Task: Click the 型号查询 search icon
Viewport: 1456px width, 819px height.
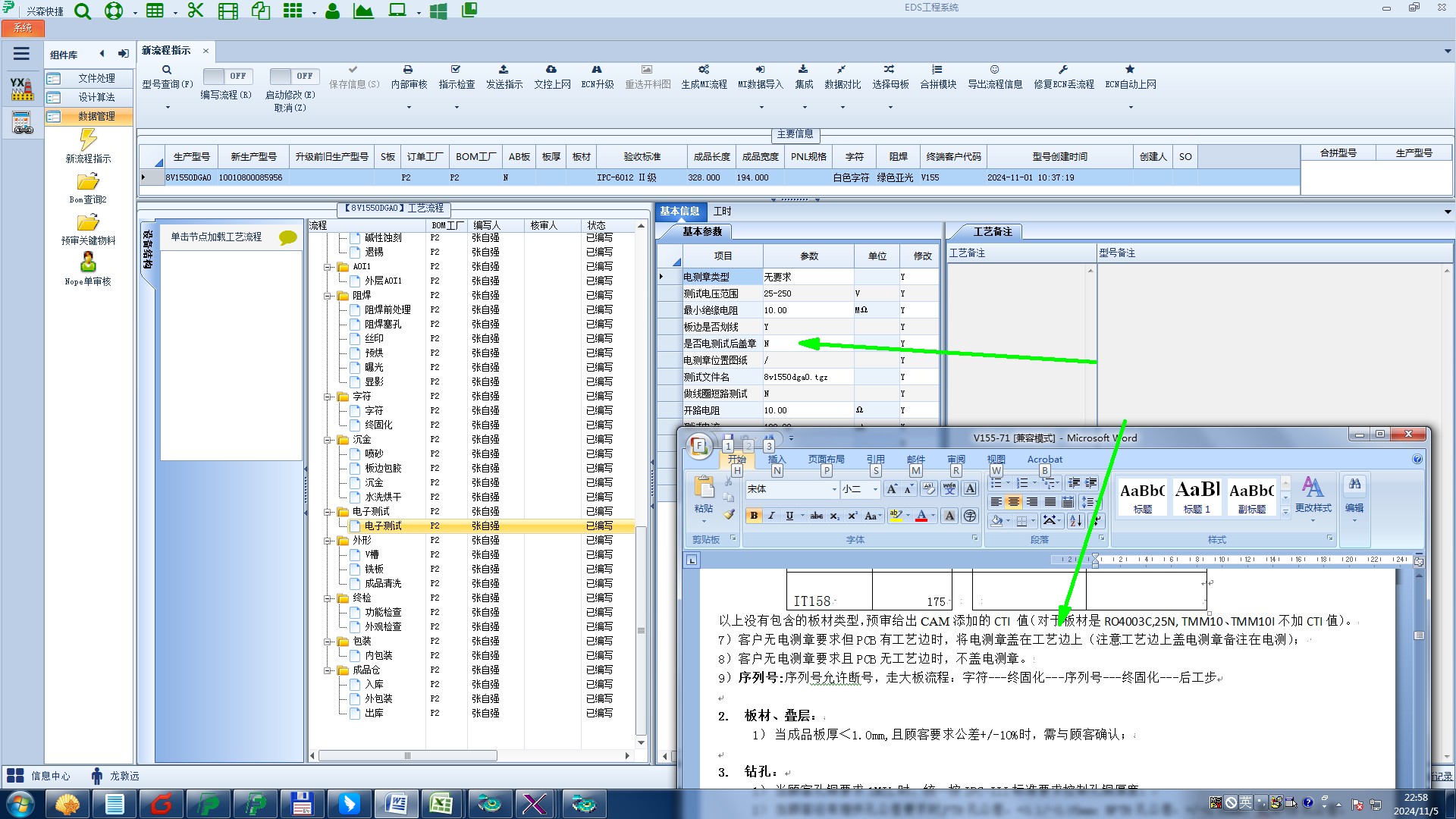Action: (x=167, y=70)
